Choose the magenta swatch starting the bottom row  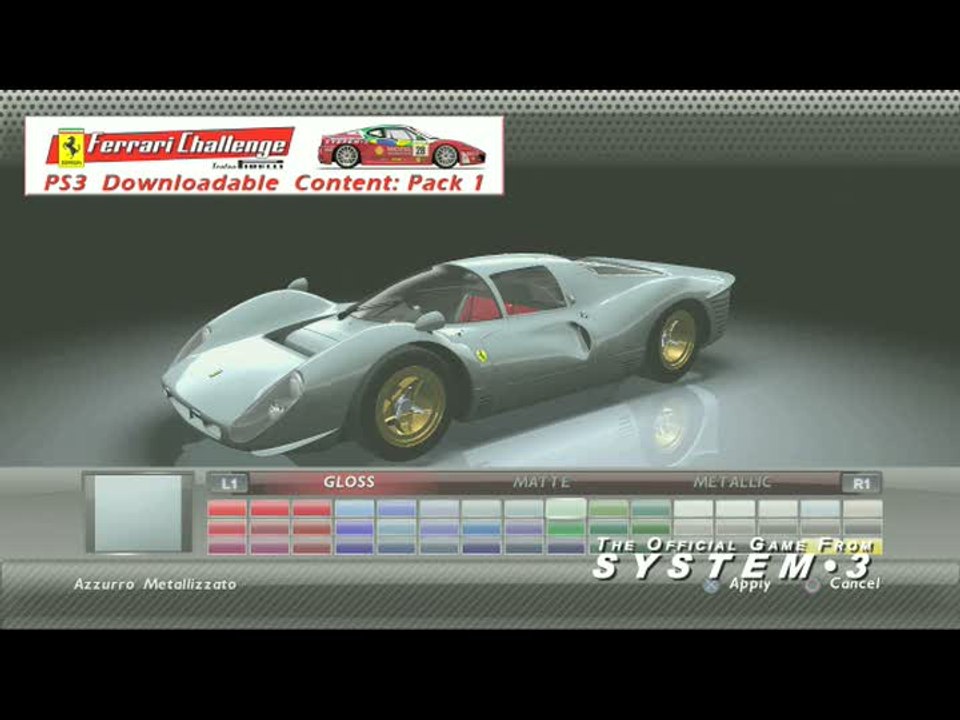pos(227,546)
